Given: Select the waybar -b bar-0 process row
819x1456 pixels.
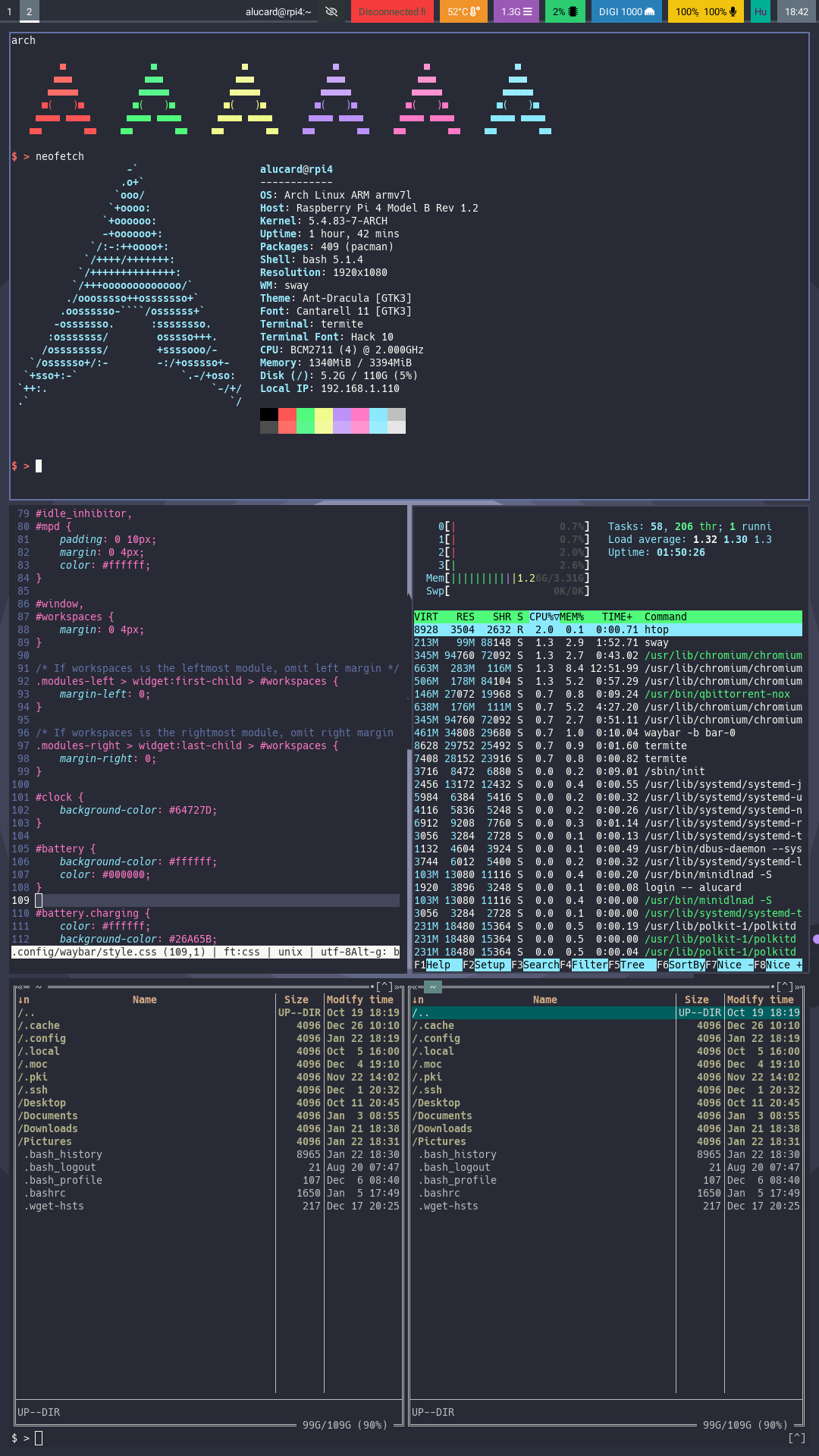Looking at the screenshot, I should [x=607, y=733].
